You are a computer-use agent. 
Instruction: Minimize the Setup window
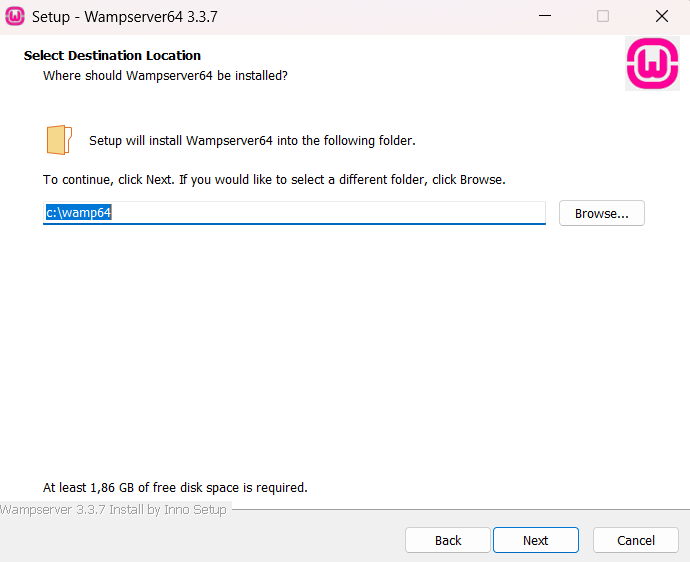point(545,16)
